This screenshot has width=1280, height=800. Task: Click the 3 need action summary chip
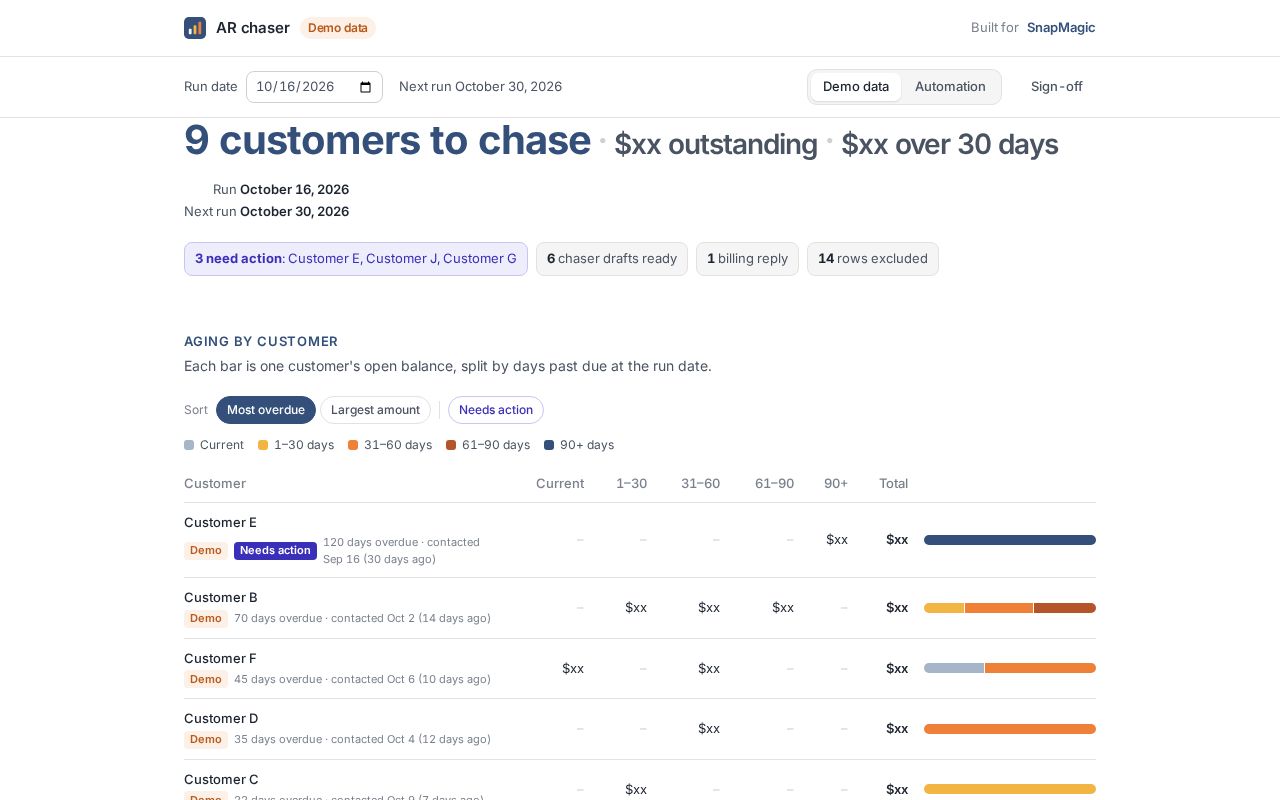(x=356, y=259)
